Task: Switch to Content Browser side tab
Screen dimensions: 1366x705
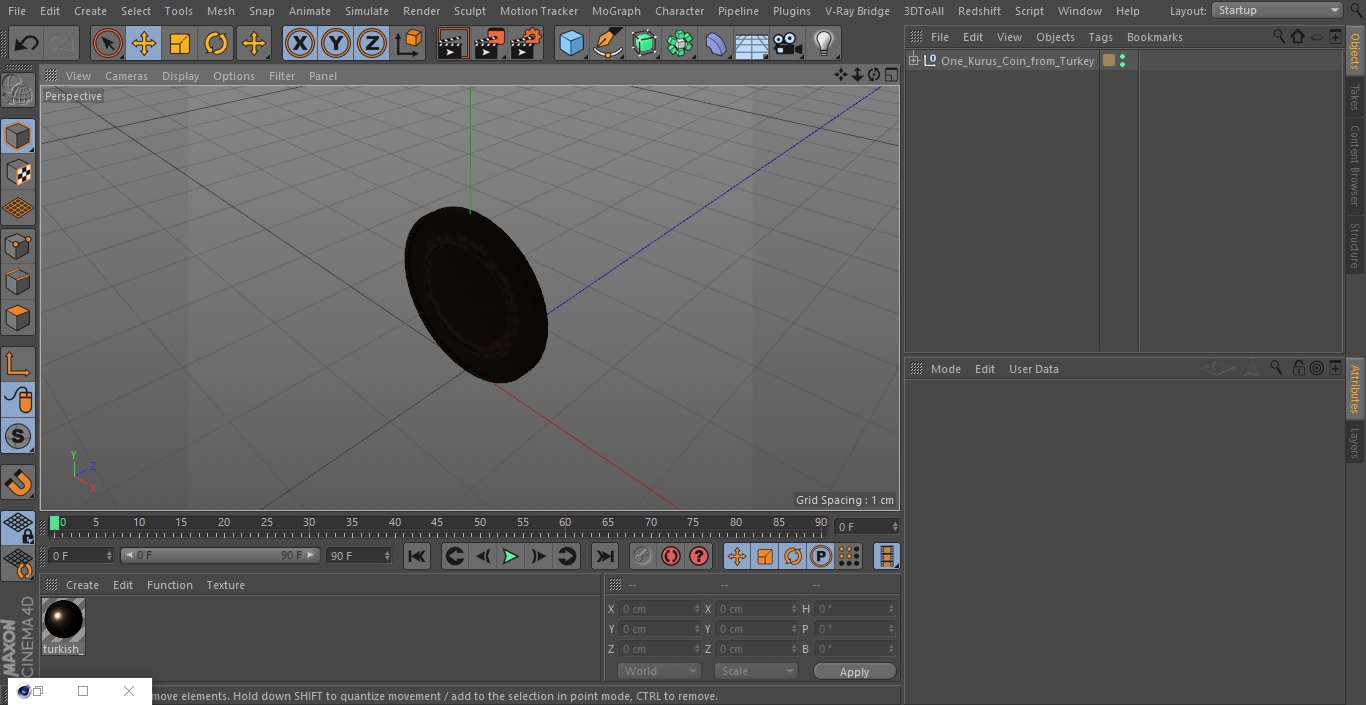Action: tap(1355, 166)
